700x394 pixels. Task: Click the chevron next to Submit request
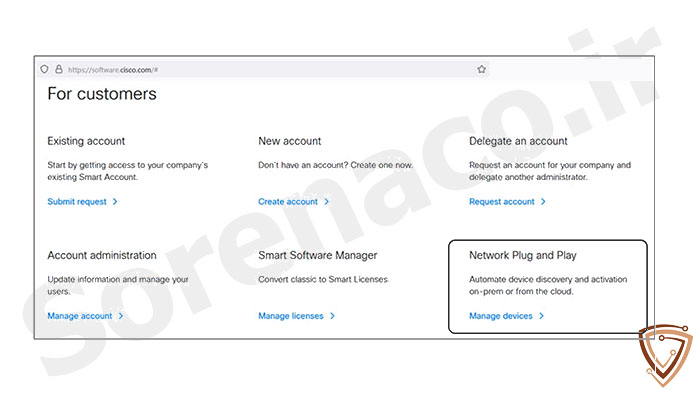[x=115, y=202]
